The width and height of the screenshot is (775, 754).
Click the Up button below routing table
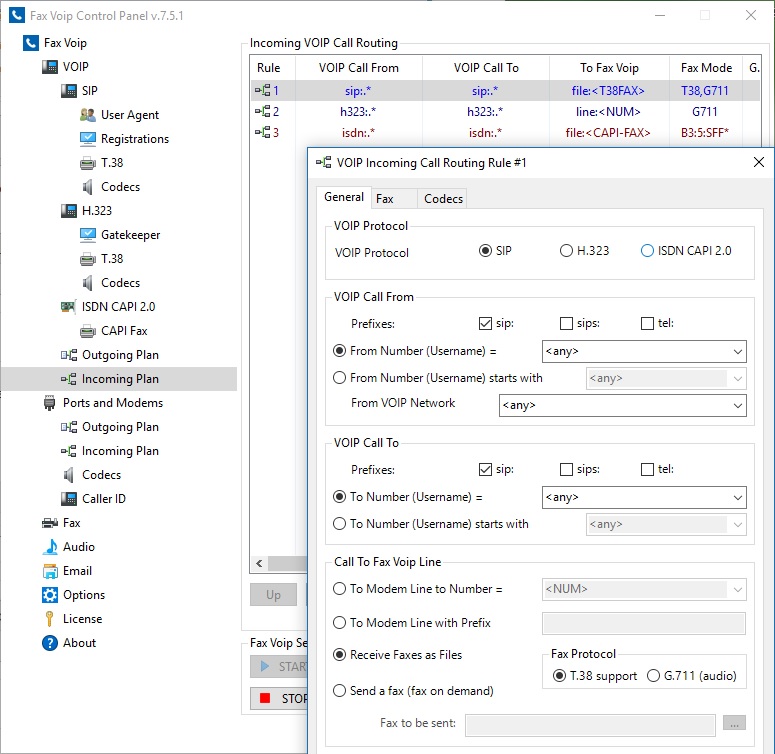273,595
